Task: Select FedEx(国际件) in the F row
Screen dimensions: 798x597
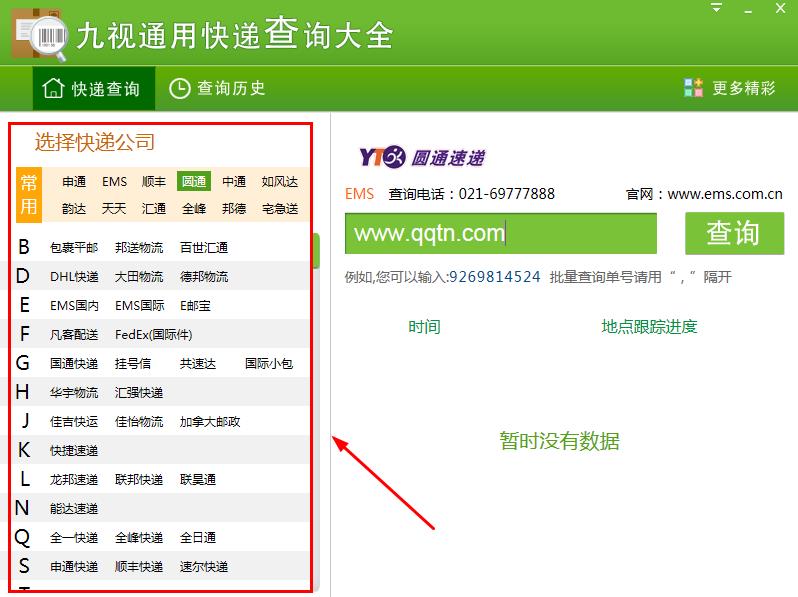Action: click(x=153, y=335)
